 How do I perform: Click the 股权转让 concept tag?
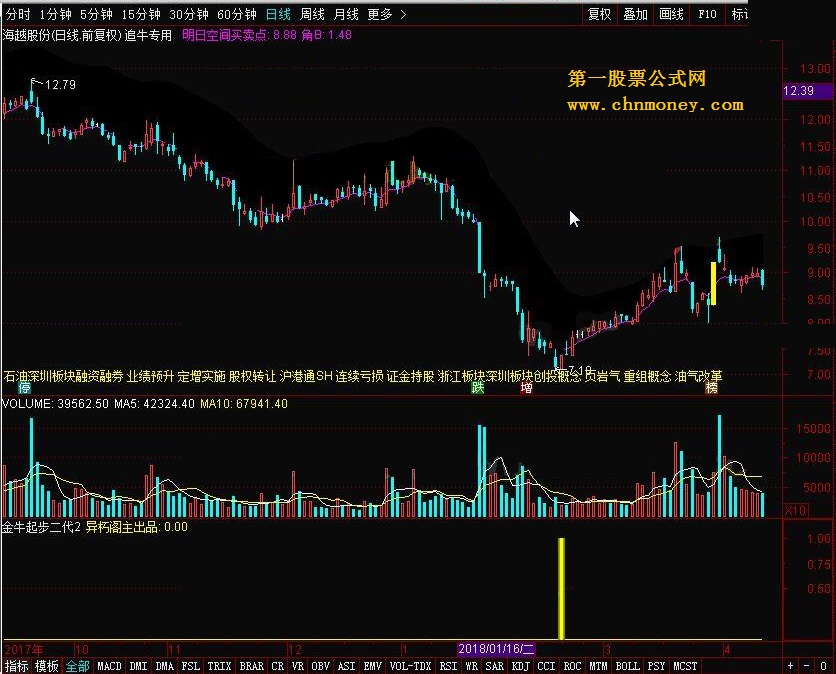252,376
